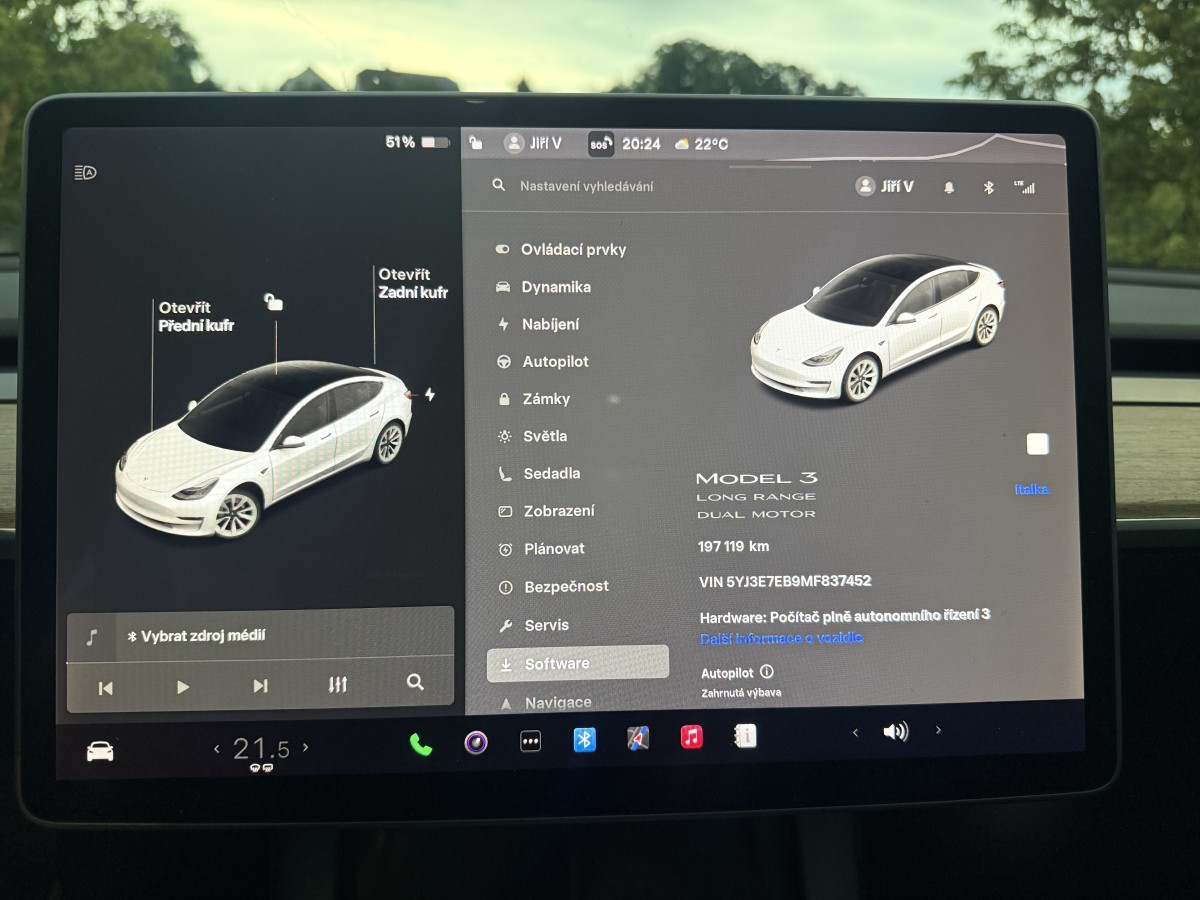1200x900 pixels.
Task: Open car controls icon in bottom bar
Action: click(x=100, y=751)
